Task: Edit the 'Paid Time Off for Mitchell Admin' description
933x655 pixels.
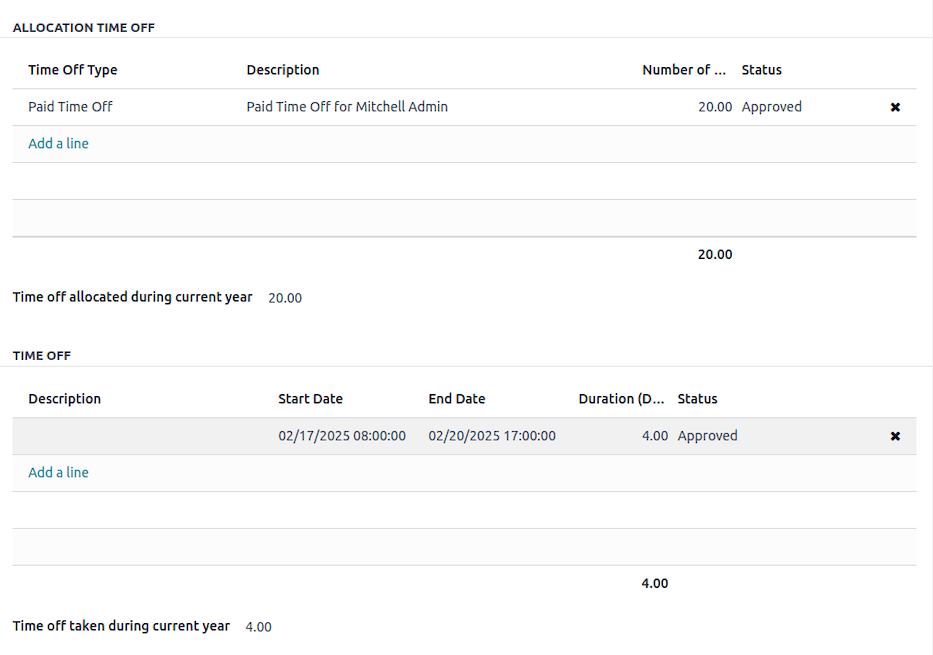Action: [x=347, y=107]
